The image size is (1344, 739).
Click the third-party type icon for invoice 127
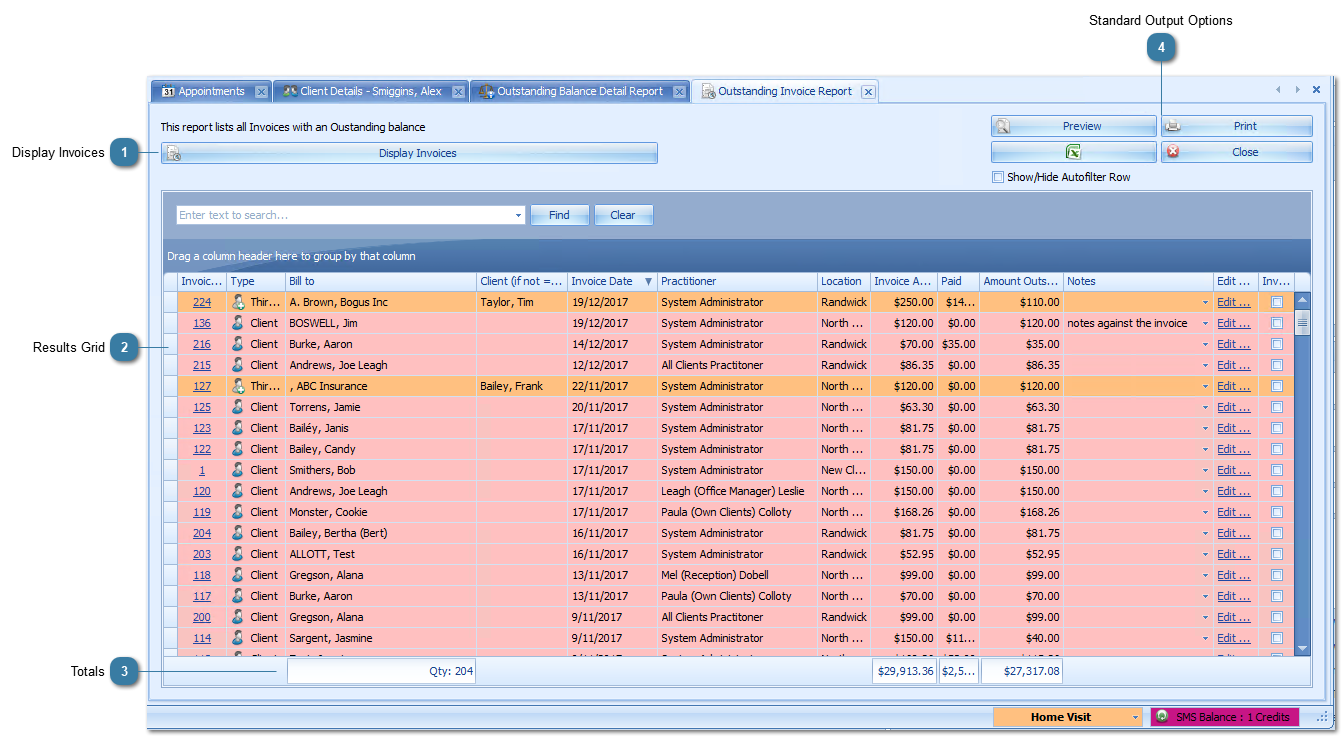pos(238,386)
